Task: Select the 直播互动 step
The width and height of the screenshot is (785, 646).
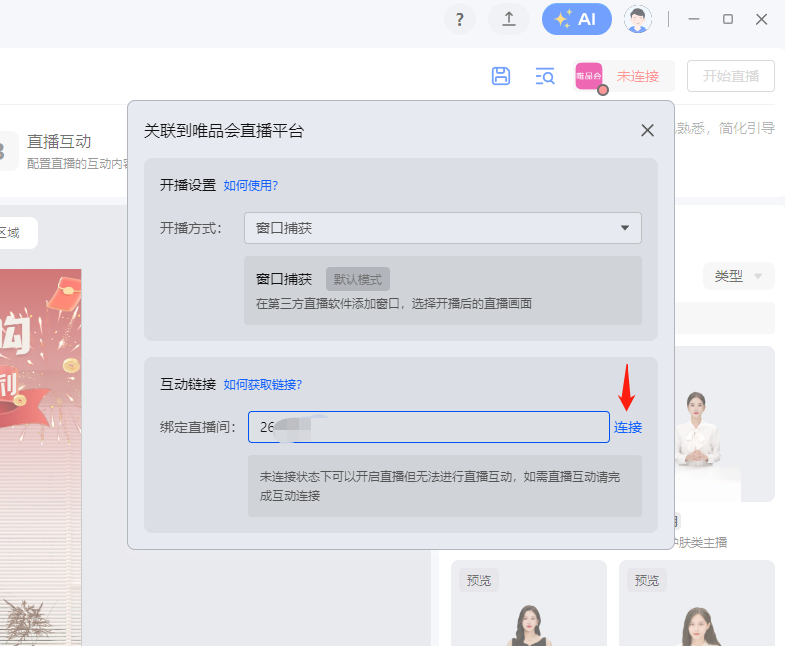Action: (59, 142)
